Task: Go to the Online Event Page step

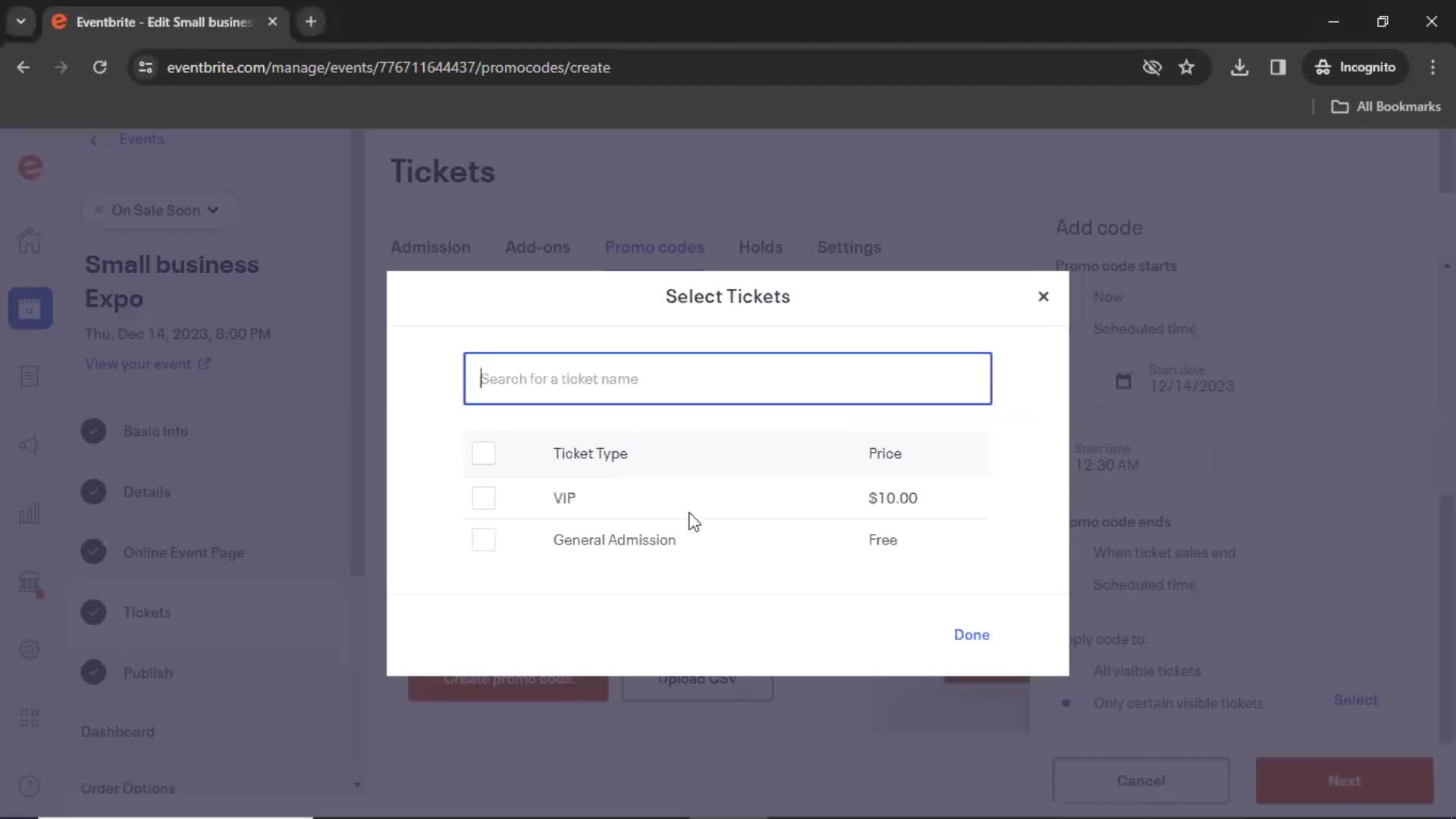Action: click(184, 553)
